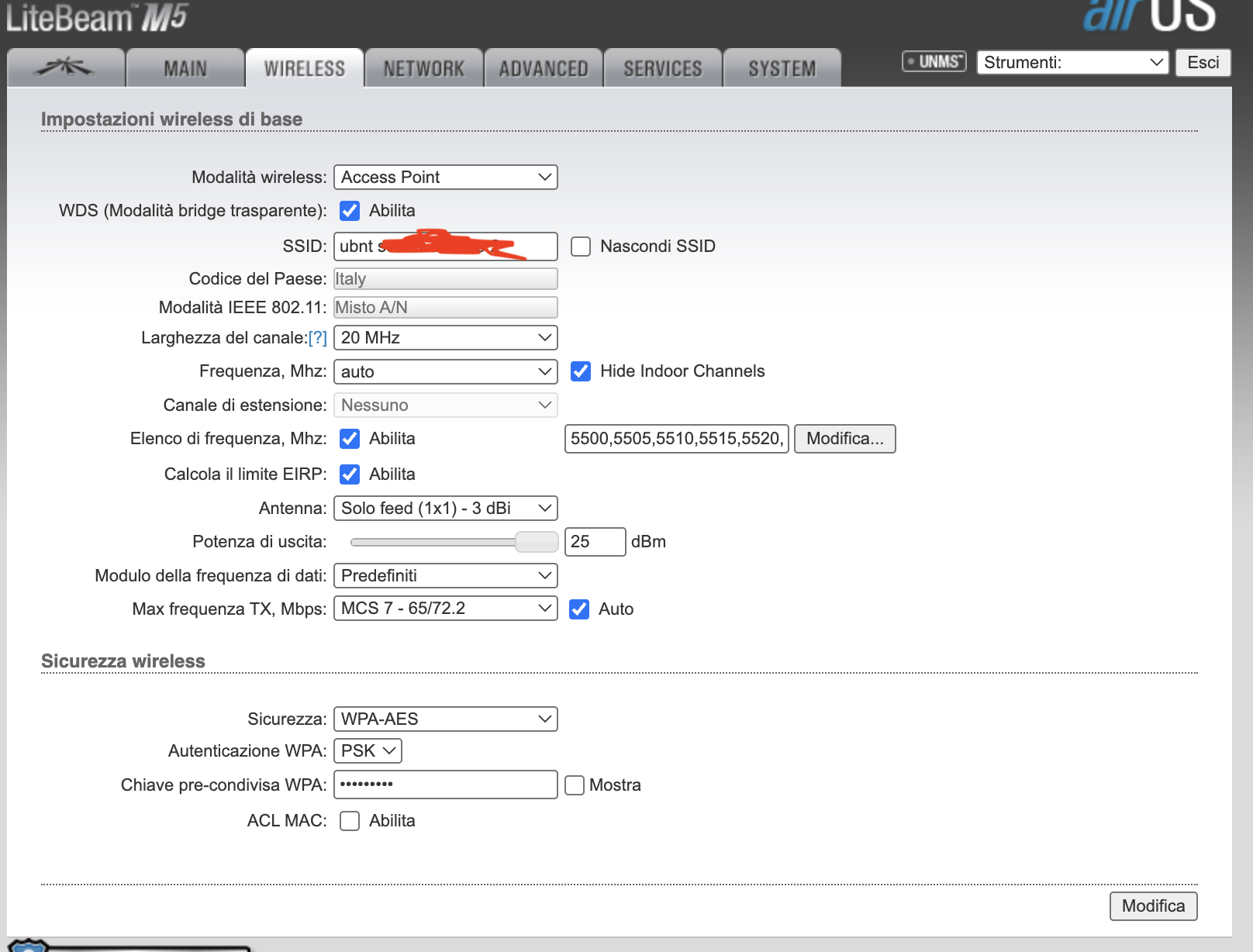Viewport: 1253px width, 952px height.
Task: Open the SERVICES tab
Action: point(662,69)
